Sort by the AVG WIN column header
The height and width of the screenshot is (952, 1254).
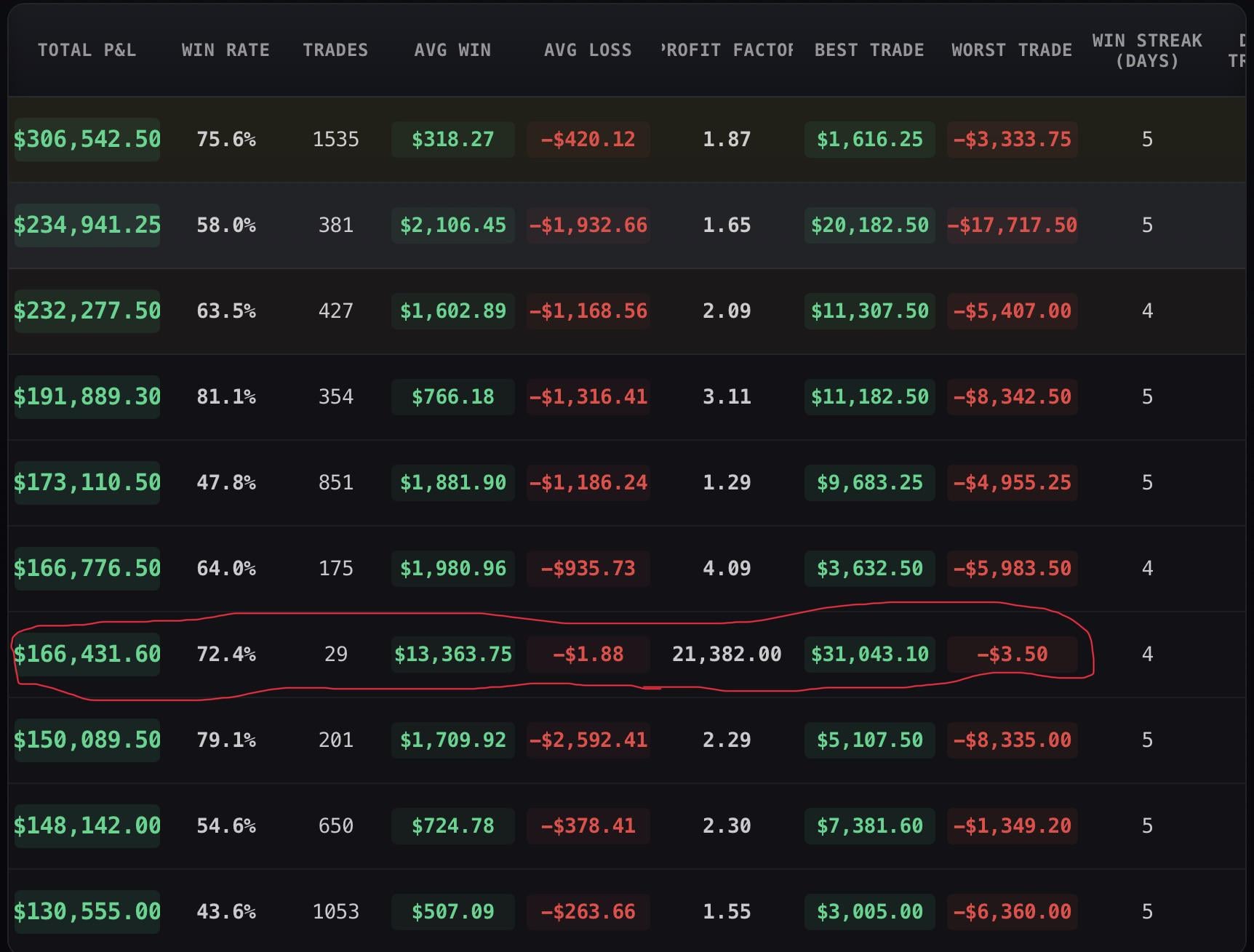pos(452,49)
